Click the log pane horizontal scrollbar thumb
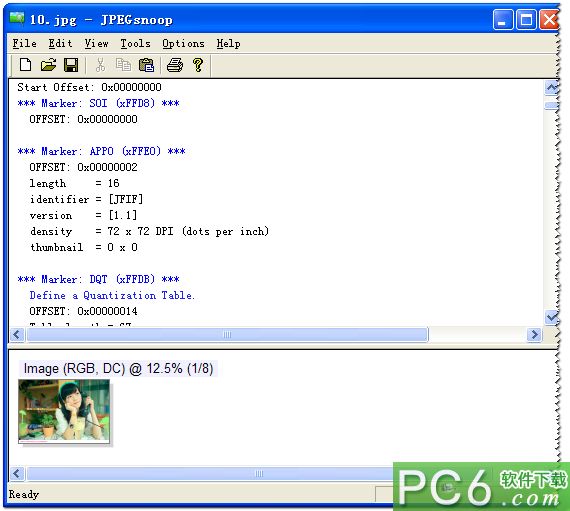Screen dimensions: 570x511 [x=227, y=334]
